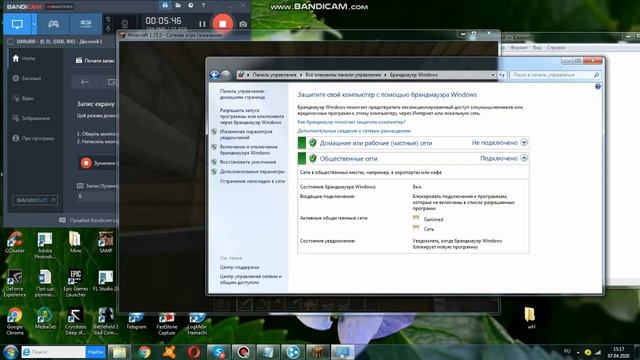The image size is (640, 360).
Task: Click back arrow in Bandicam home panel
Action: [85, 82]
